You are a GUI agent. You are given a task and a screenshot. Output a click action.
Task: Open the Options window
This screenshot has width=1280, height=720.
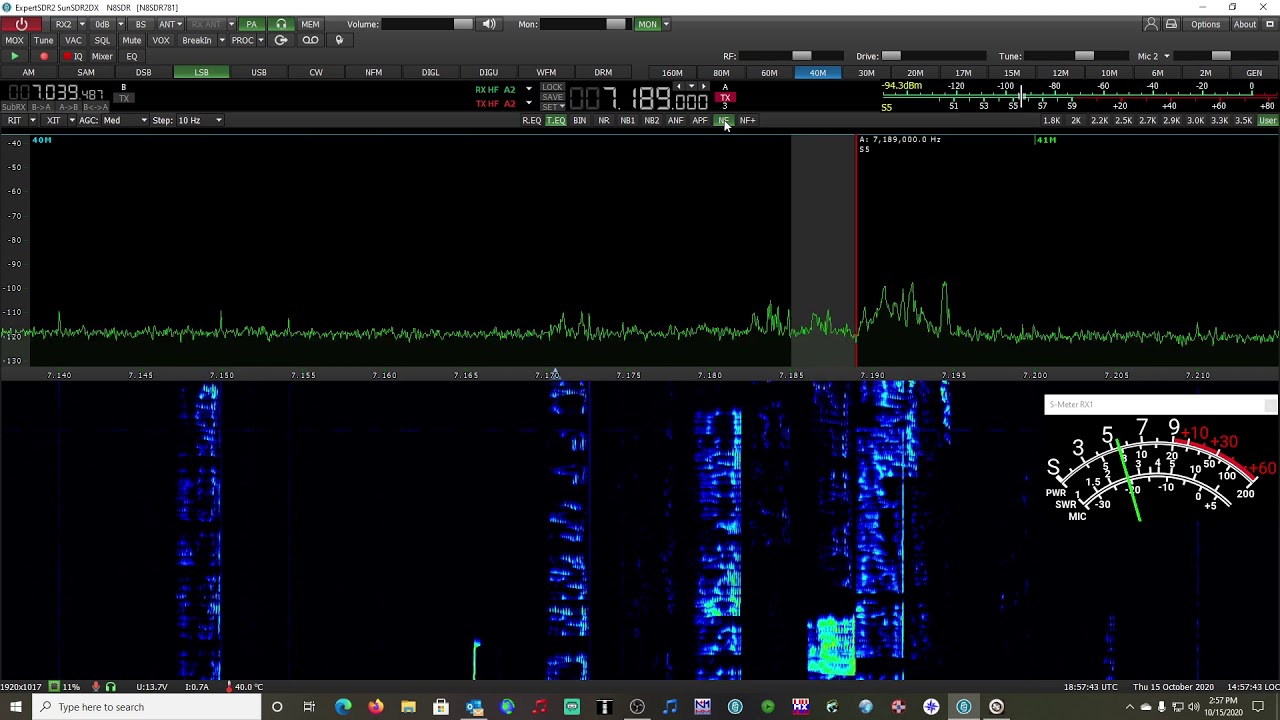(1205, 24)
